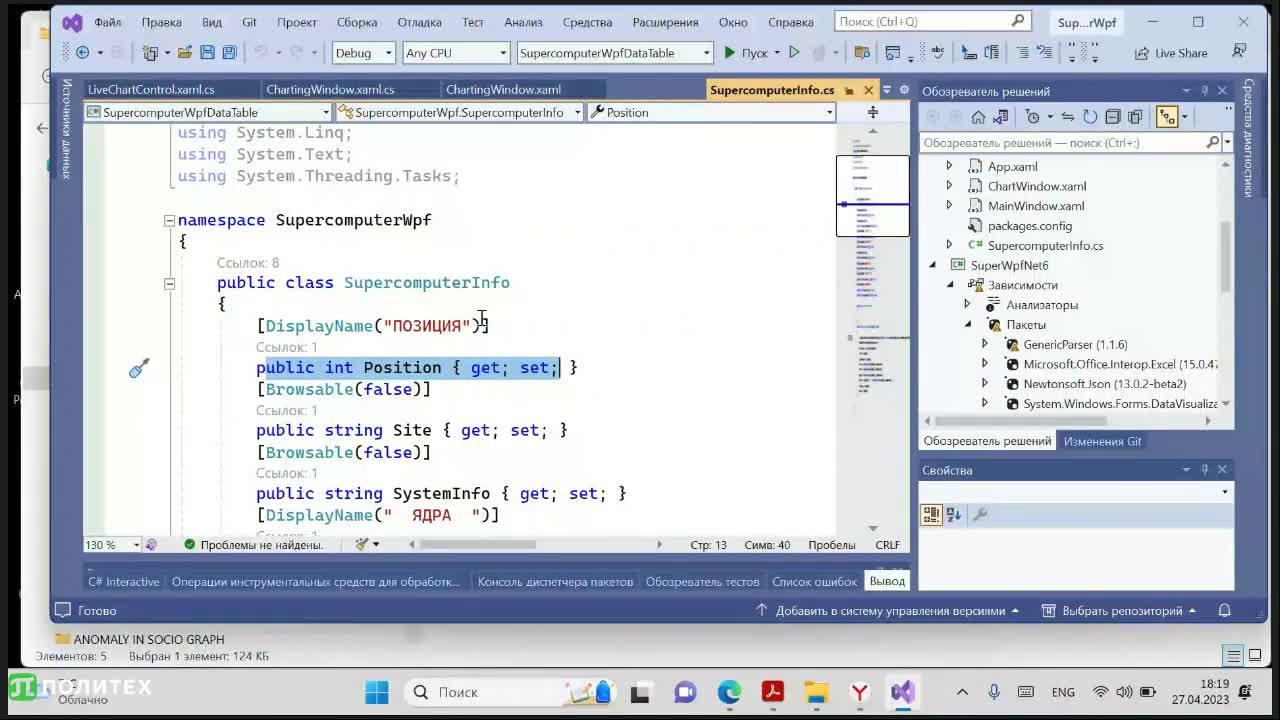1280x720 pixels.
Task: Open the Сборка menu
Action: (x=357, y=22)
